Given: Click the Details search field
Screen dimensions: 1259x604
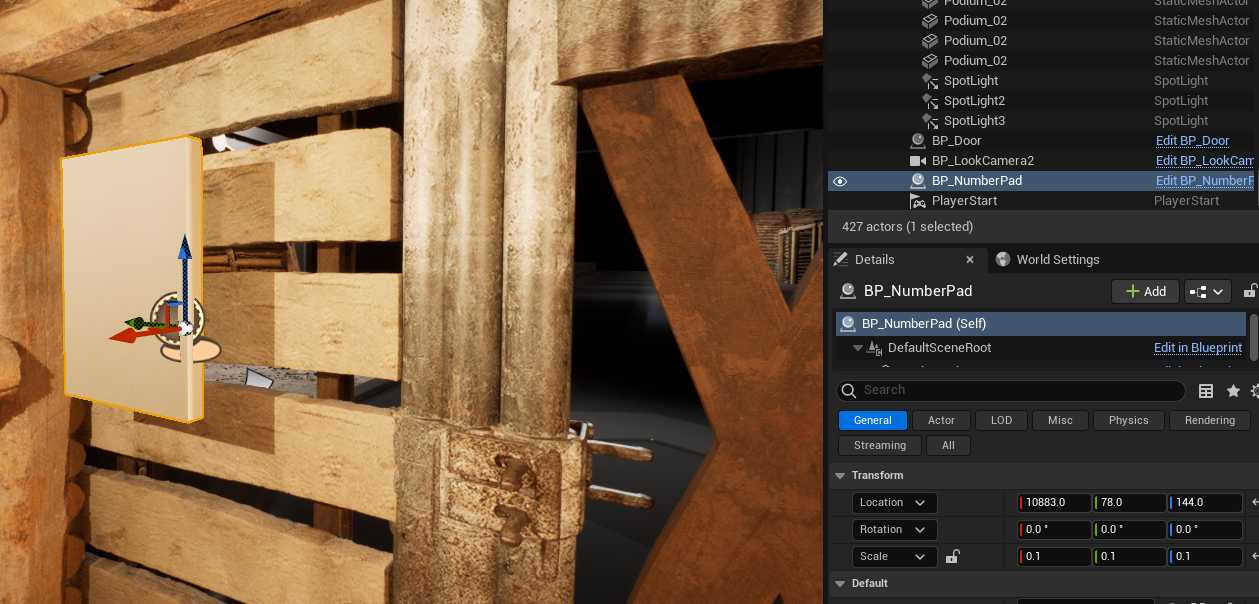Looking at the screenshot, I should pos(1011,391).
